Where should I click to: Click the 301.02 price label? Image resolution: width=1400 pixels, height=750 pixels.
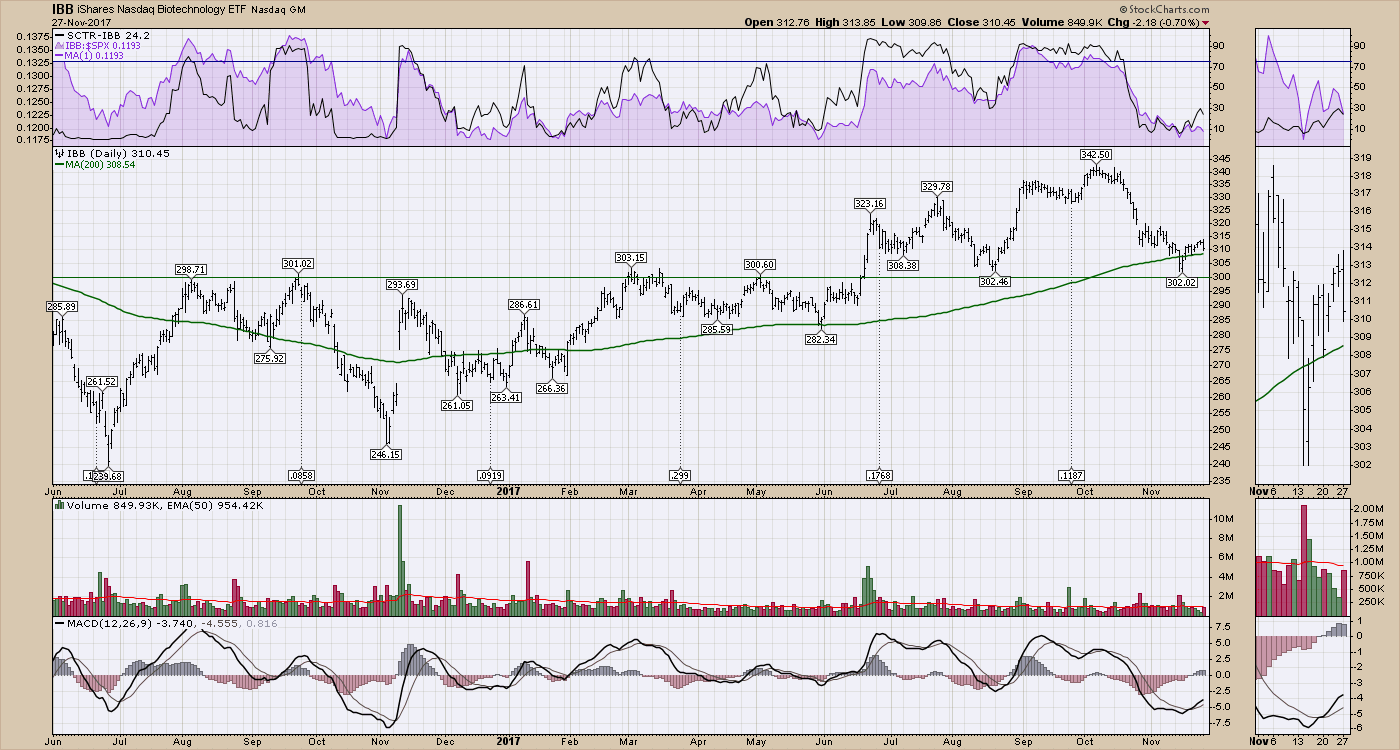pyautogui.click(x=299, y=263)
